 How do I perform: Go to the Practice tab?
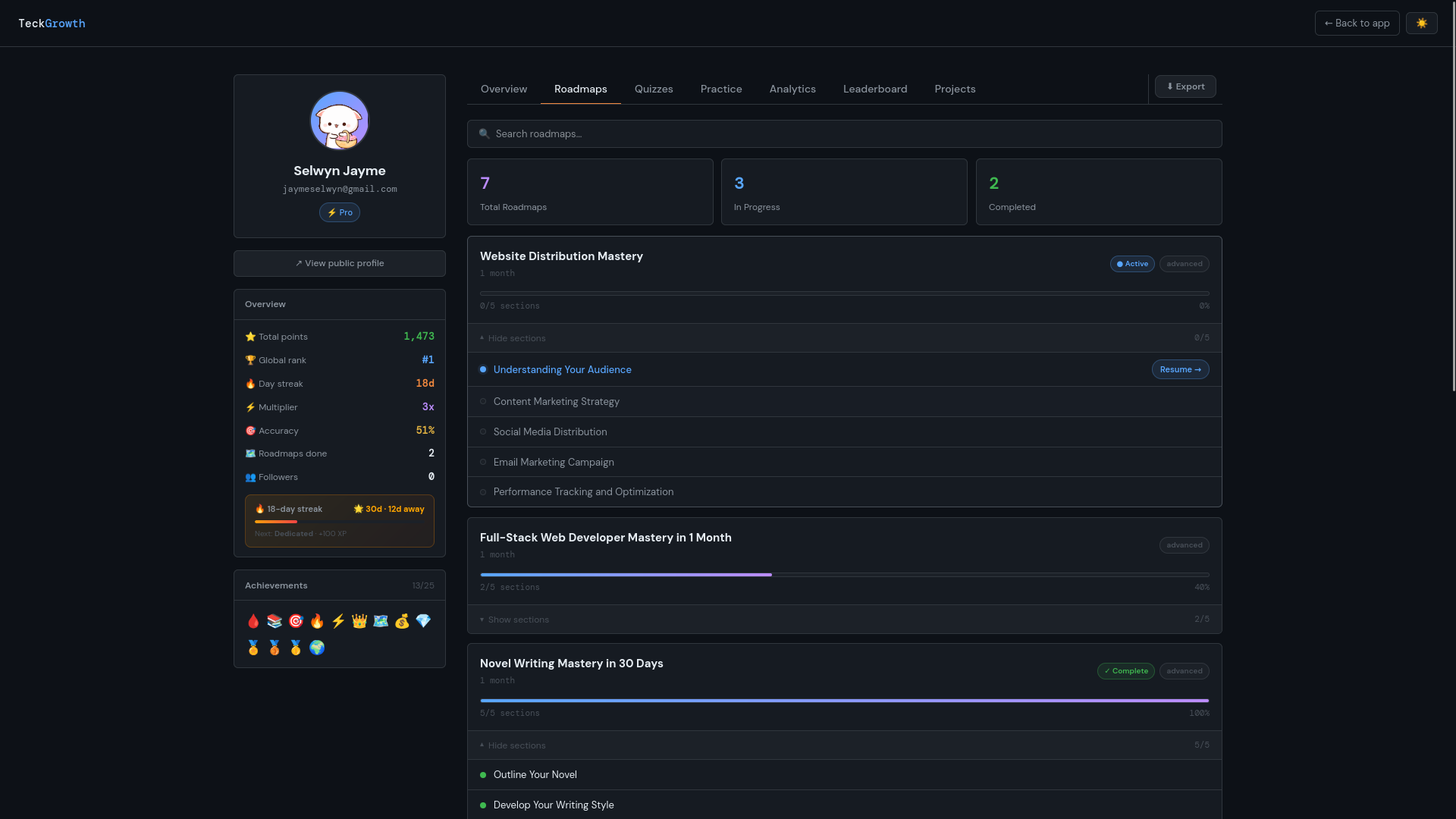click(721, 89)
